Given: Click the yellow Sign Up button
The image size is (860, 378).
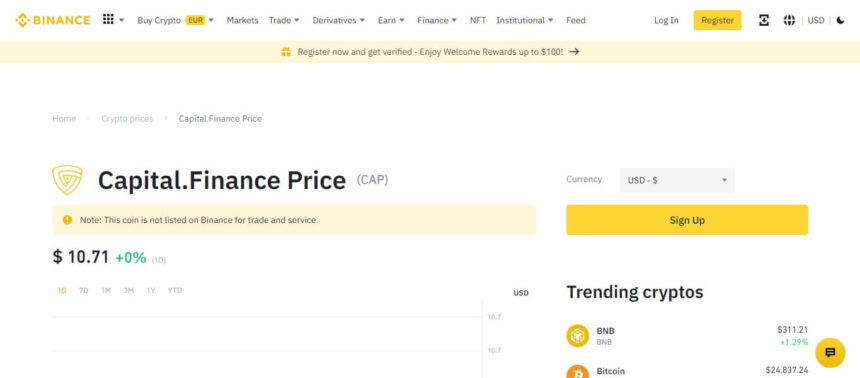Looking at the screenshot, I should pyautogui.click(x=687, y=220).
